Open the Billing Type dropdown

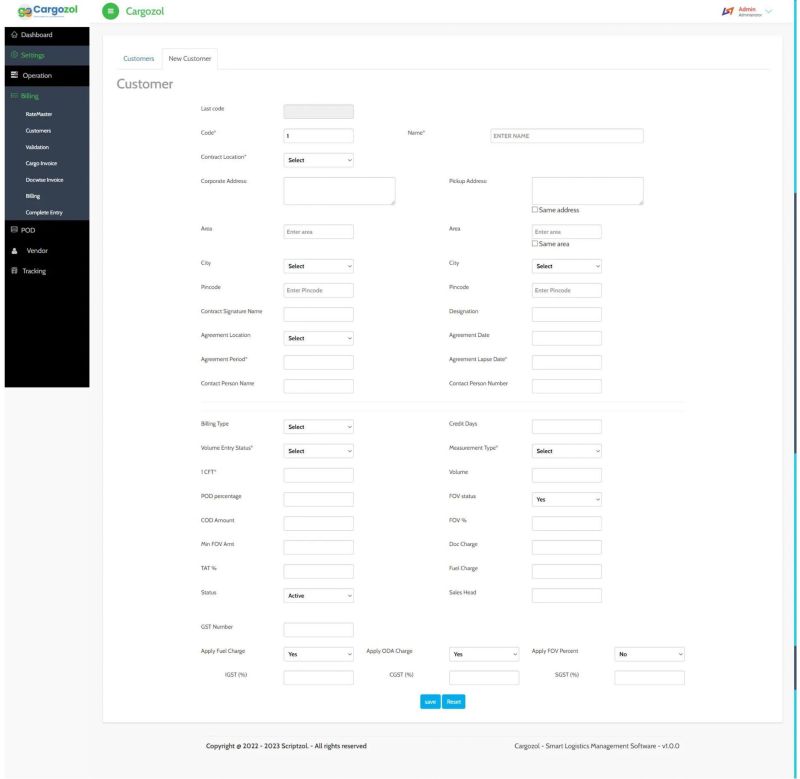coord(318,427)
